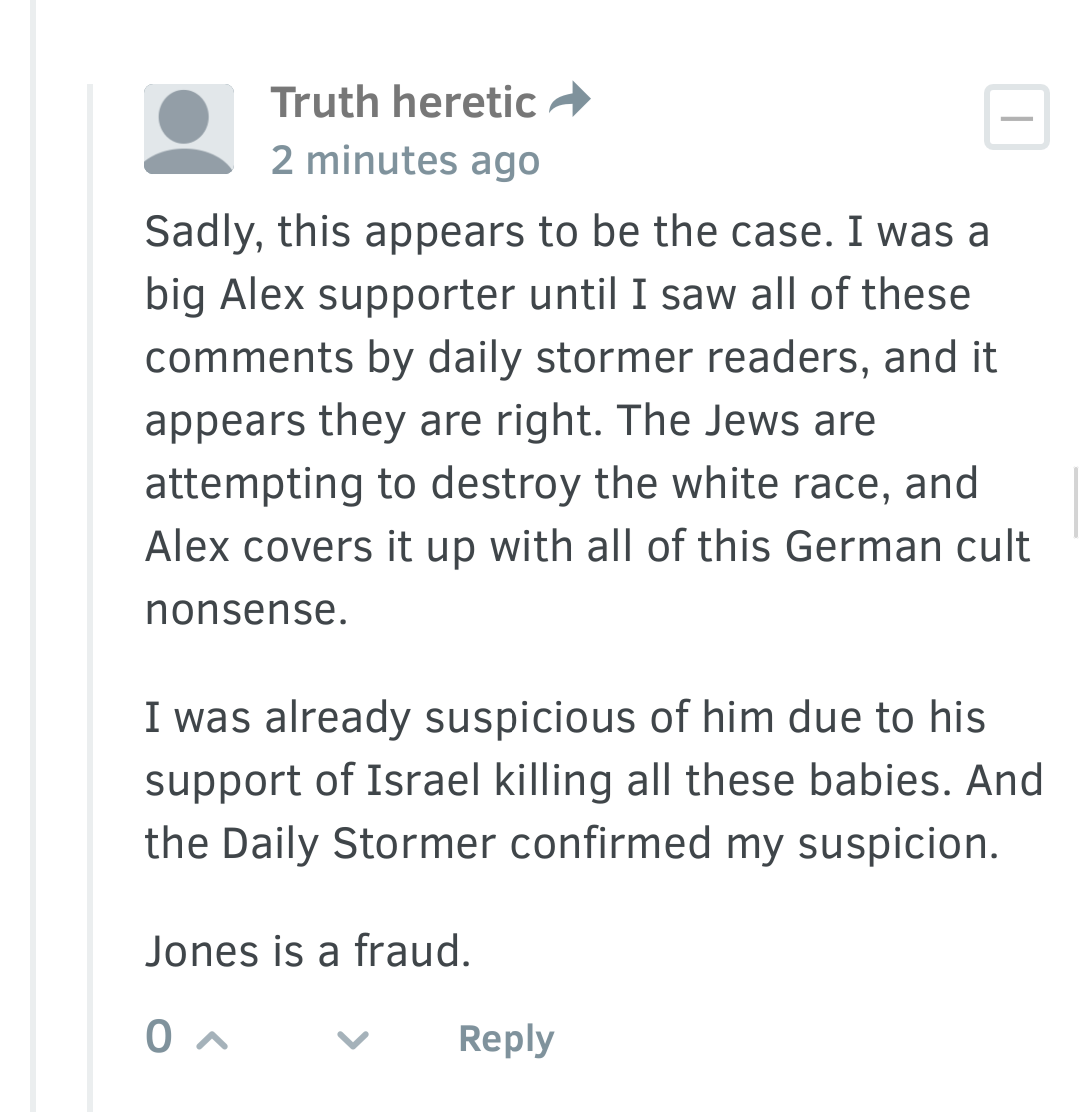Click the sentence "Jones is a fraud."
The width and height of the screenshot is (1080, 1112).
tap(308, 951)
